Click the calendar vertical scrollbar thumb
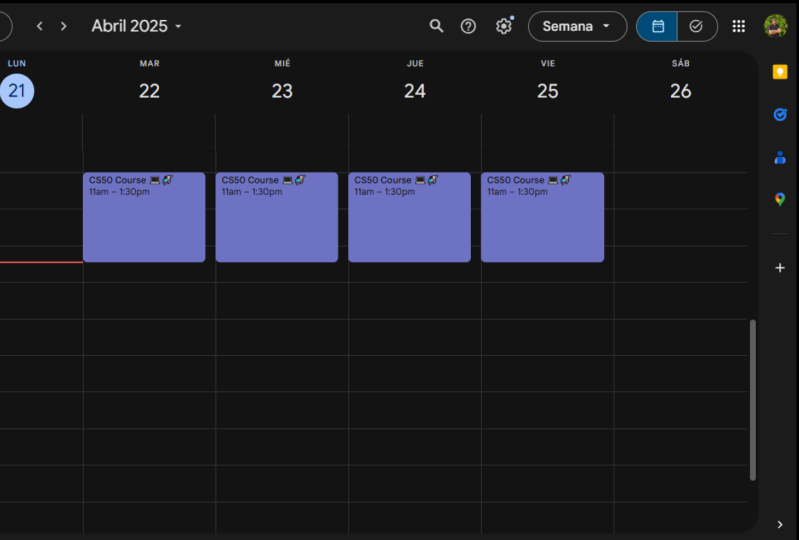The height and width of the screenshot is (540, 799). pyautogui.click(x=753, y=400)
